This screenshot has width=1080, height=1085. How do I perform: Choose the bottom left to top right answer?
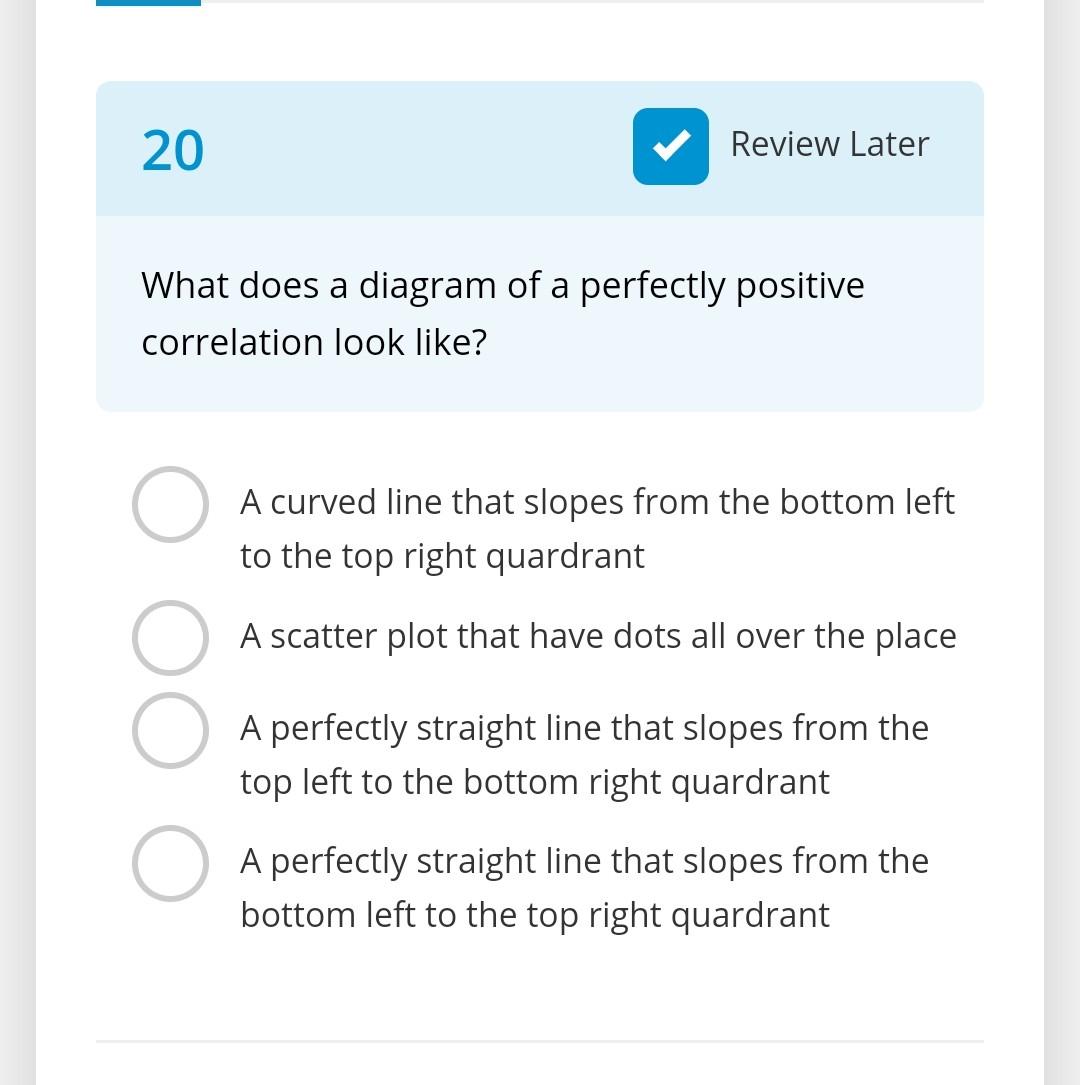pyautogui.click(x=584, y=887)
